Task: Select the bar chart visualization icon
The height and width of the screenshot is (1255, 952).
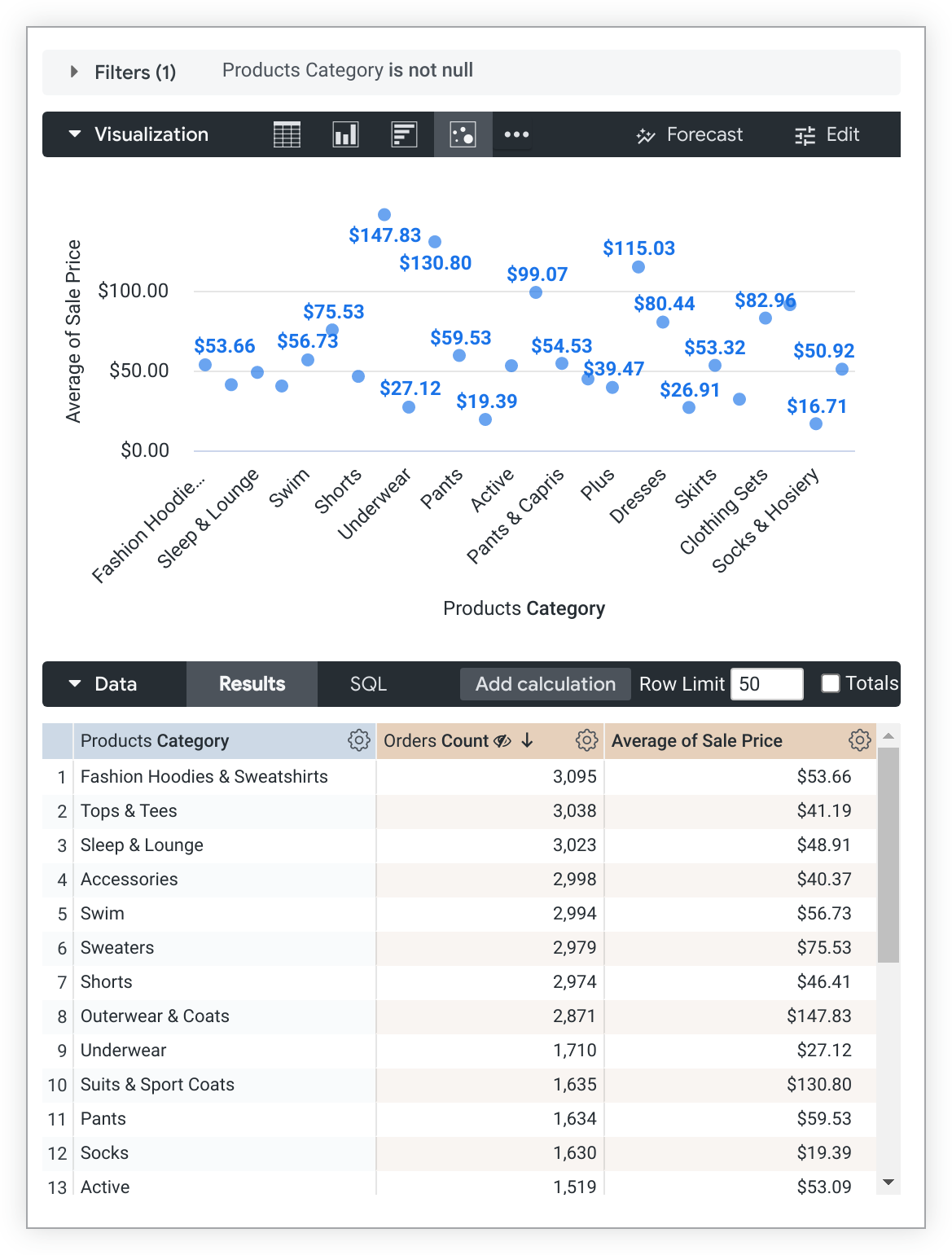Action: [404, 134]
